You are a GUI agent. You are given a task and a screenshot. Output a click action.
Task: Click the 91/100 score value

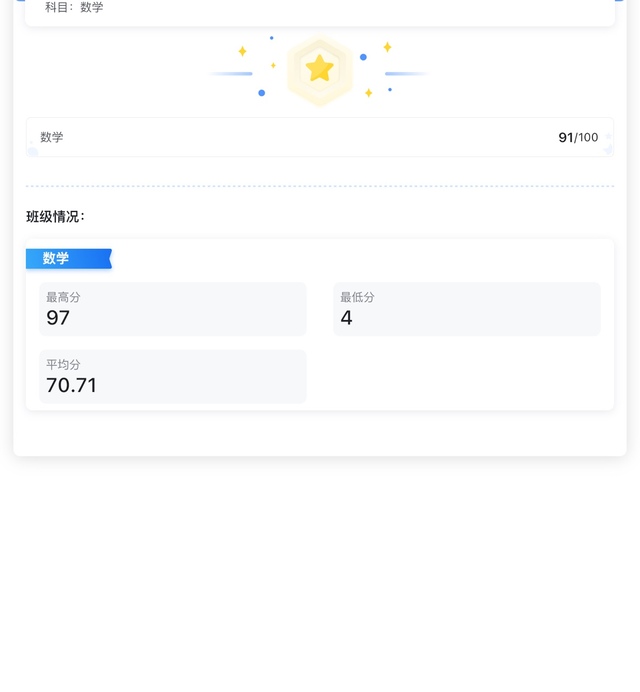point(577,137)
